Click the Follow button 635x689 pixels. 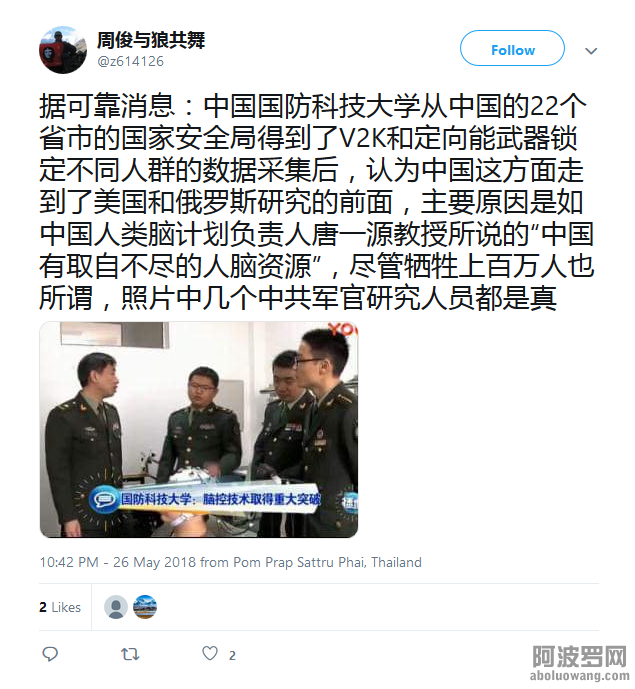[512, 48]
